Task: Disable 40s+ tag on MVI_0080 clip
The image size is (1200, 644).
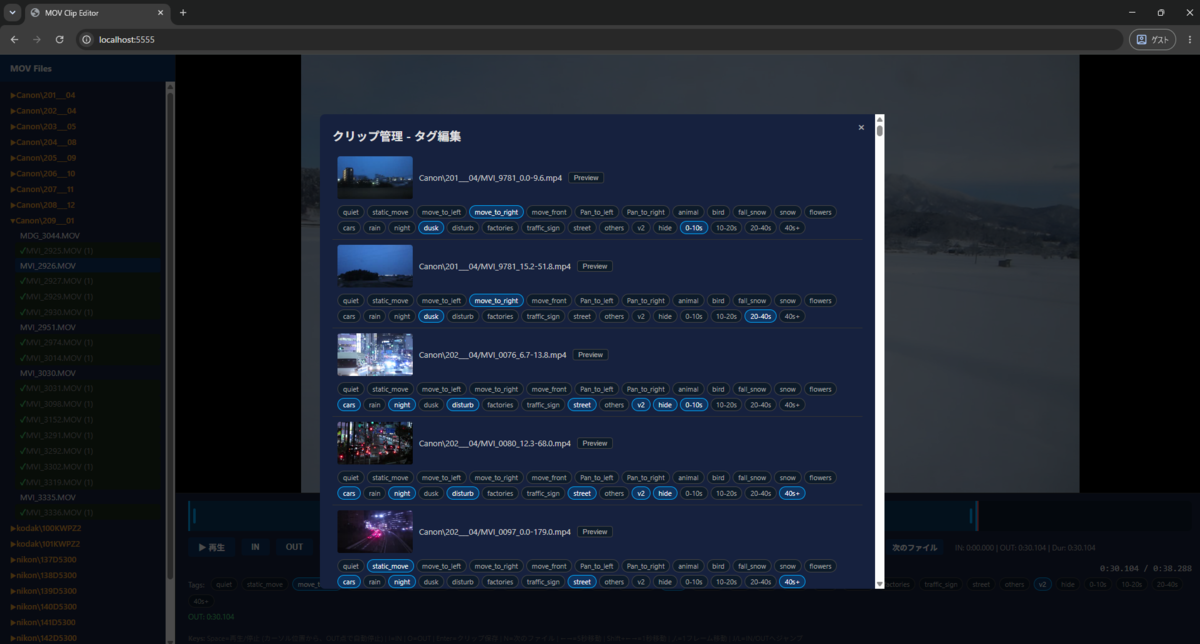Action: 792,493
